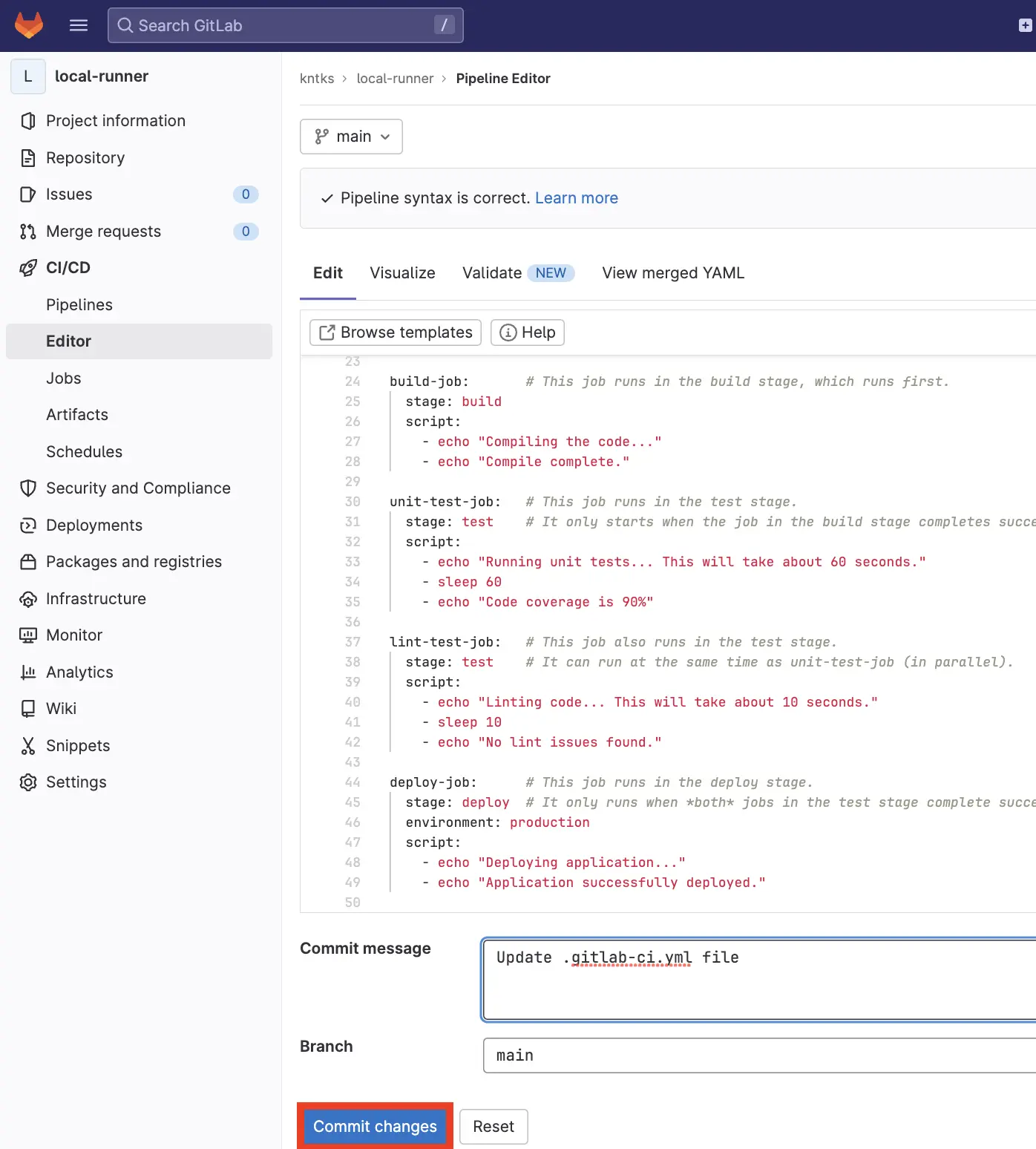Click the Analytics chart icon
The image size is (1036, 1149).
[27, 672]
